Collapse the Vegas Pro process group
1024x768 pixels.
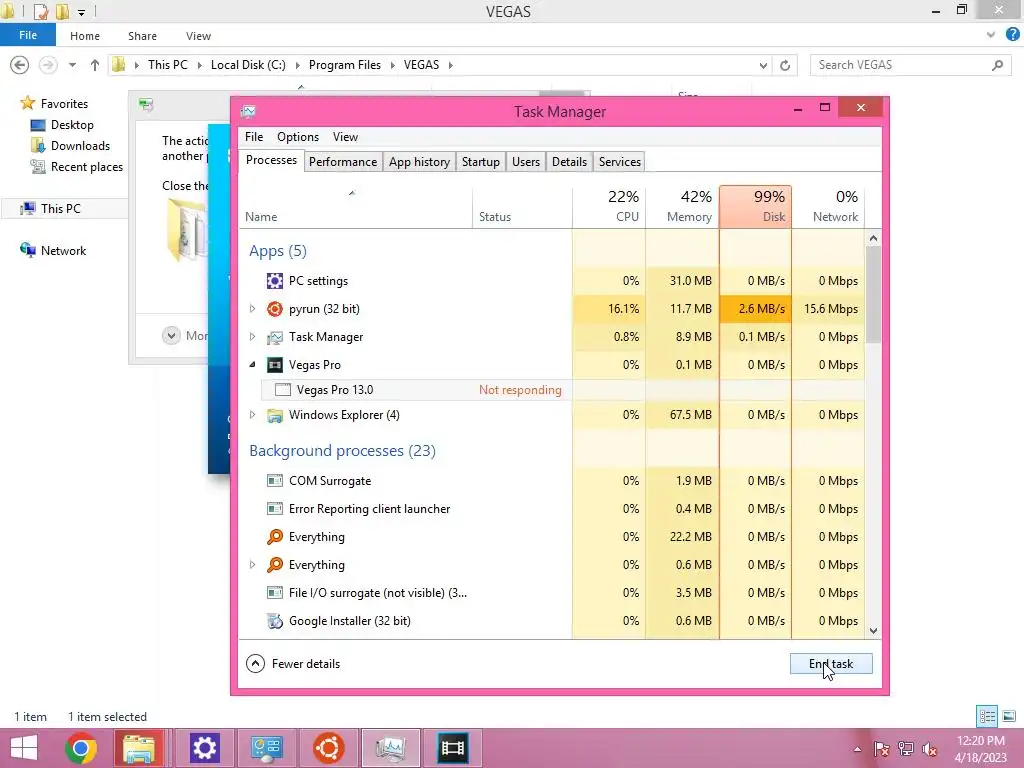click(x=253, y=365)
